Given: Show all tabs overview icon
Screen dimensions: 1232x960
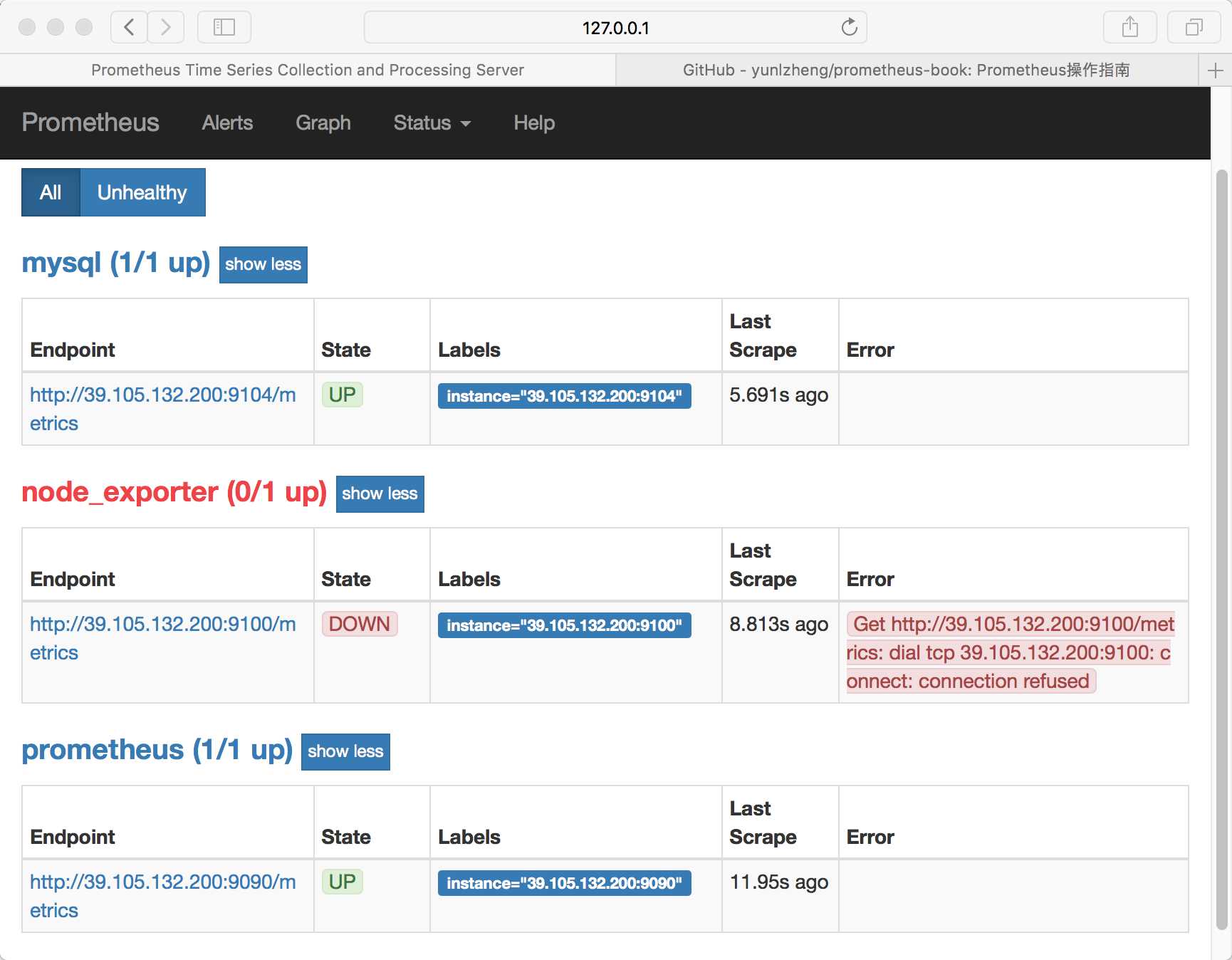Looking at the screenshot, I should coord(1194,27).
